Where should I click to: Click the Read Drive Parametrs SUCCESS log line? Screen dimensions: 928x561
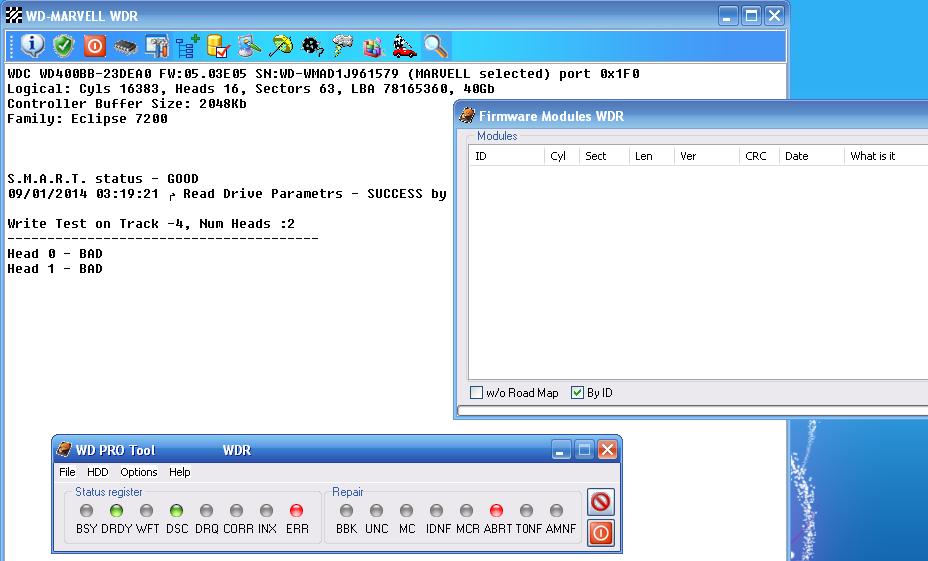coord(227,194)
